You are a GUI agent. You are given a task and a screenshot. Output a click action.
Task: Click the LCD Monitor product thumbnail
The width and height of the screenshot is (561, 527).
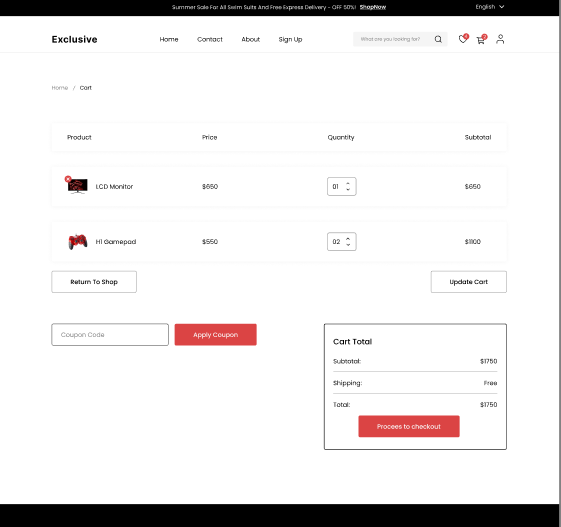[78, 186]
